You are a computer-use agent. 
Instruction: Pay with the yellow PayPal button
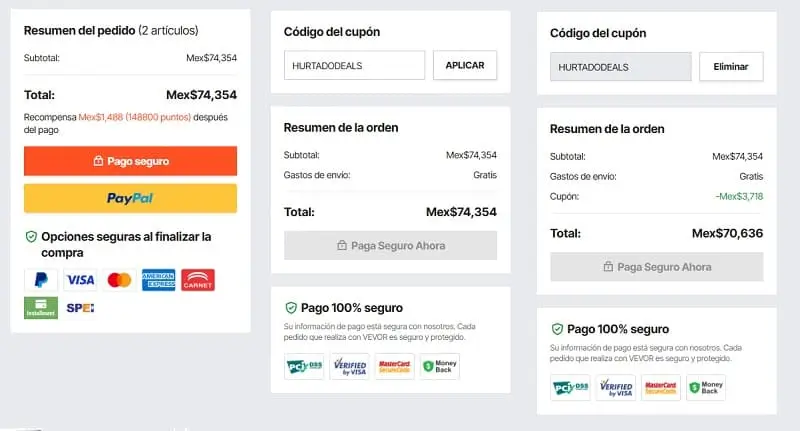130,198
